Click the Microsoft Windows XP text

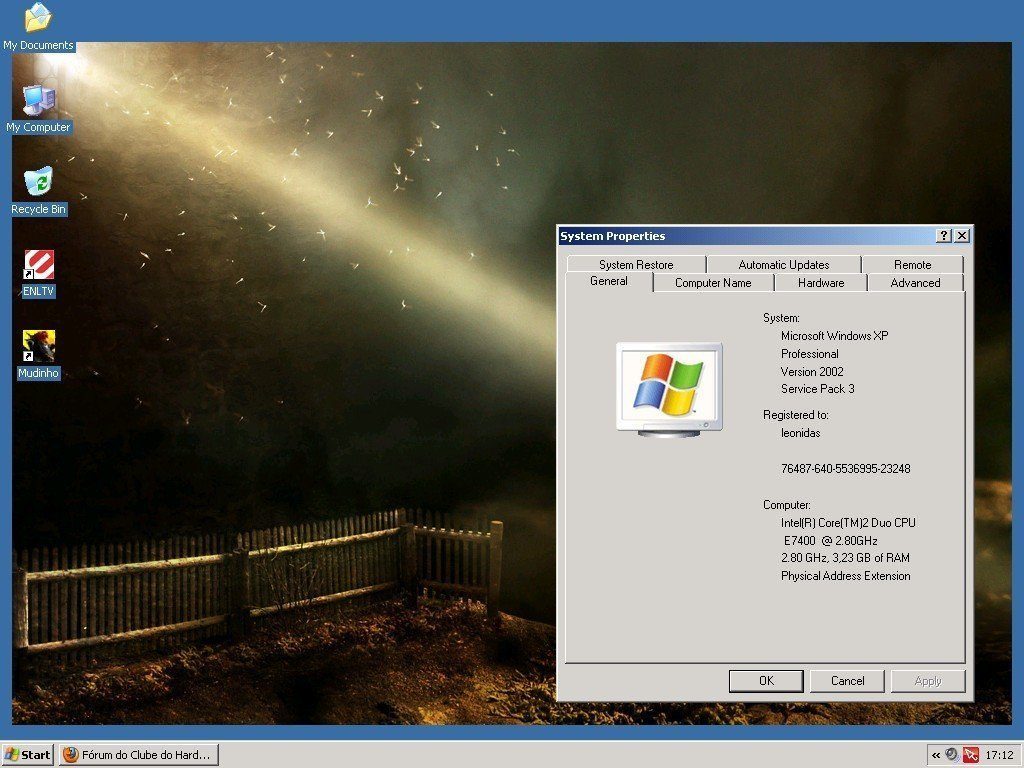(834, 336)
